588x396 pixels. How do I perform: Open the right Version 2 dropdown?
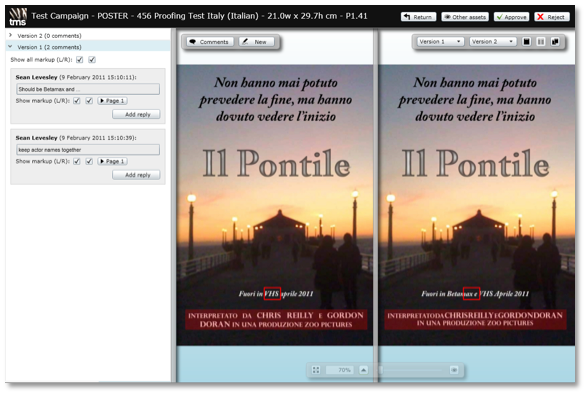(492, 41)
